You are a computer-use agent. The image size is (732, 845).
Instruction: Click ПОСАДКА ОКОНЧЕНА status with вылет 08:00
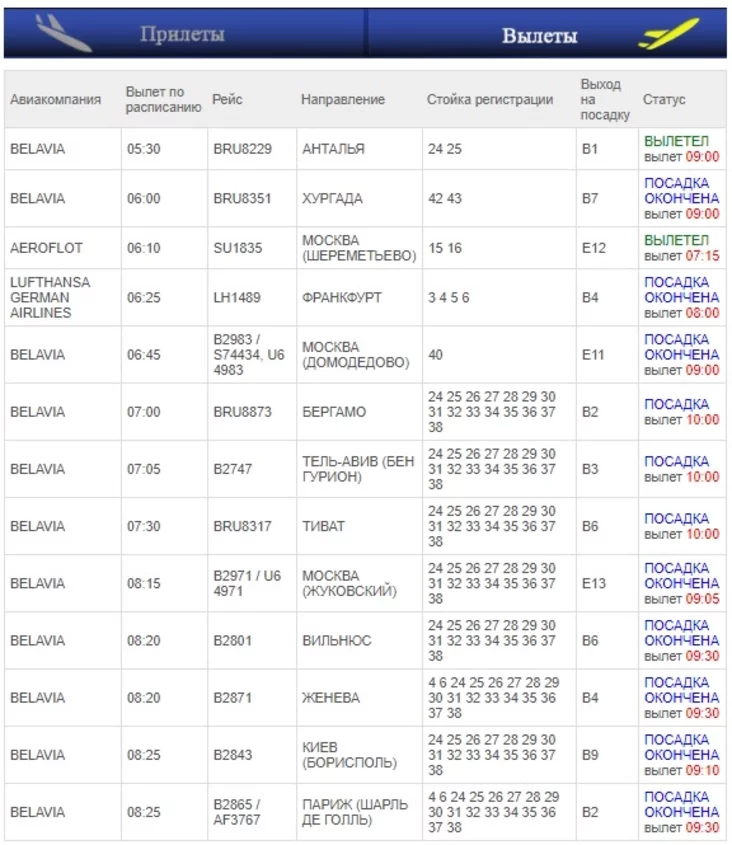tap(681, 297)
